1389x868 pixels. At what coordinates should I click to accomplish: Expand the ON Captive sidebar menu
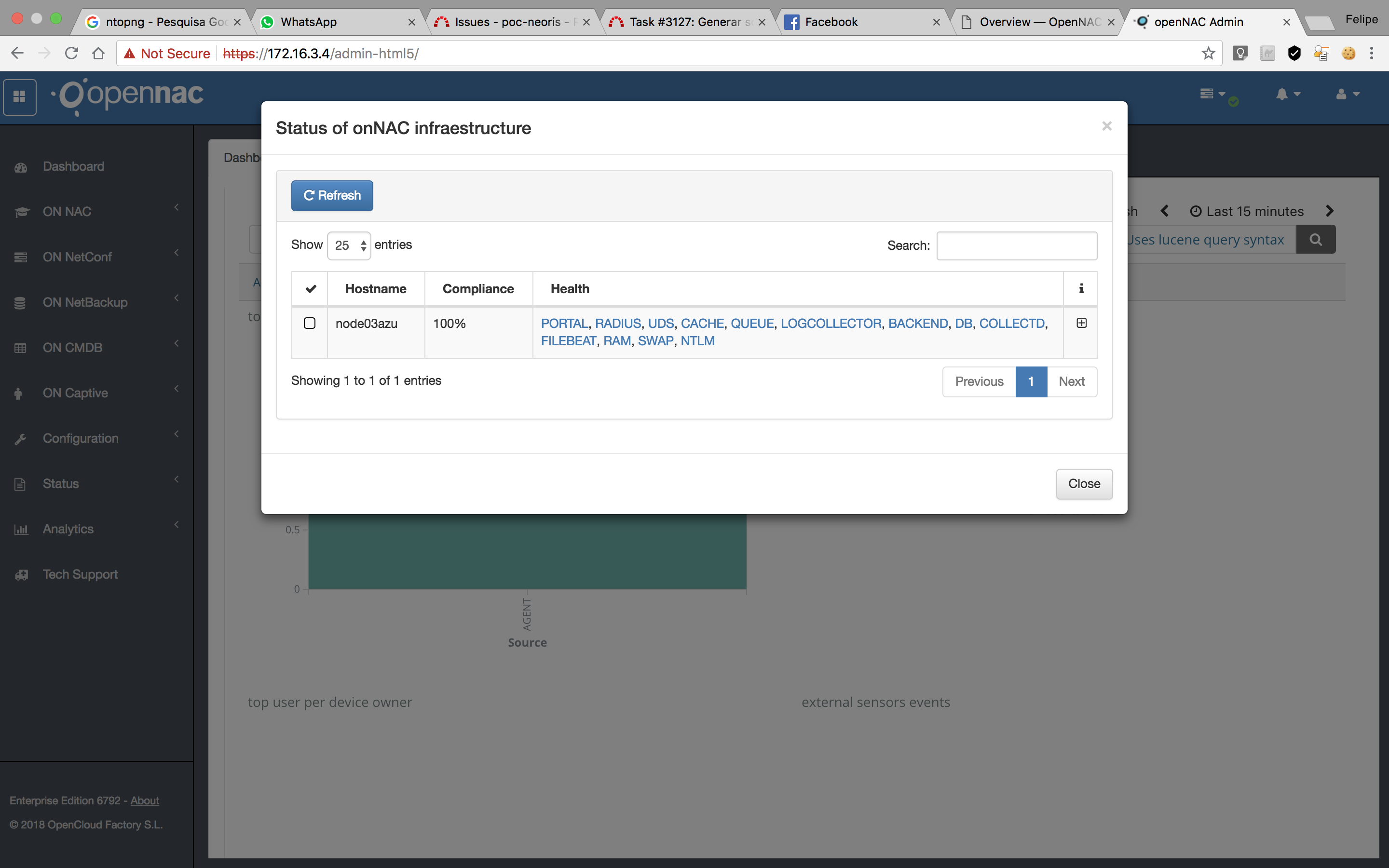point(96,393)
